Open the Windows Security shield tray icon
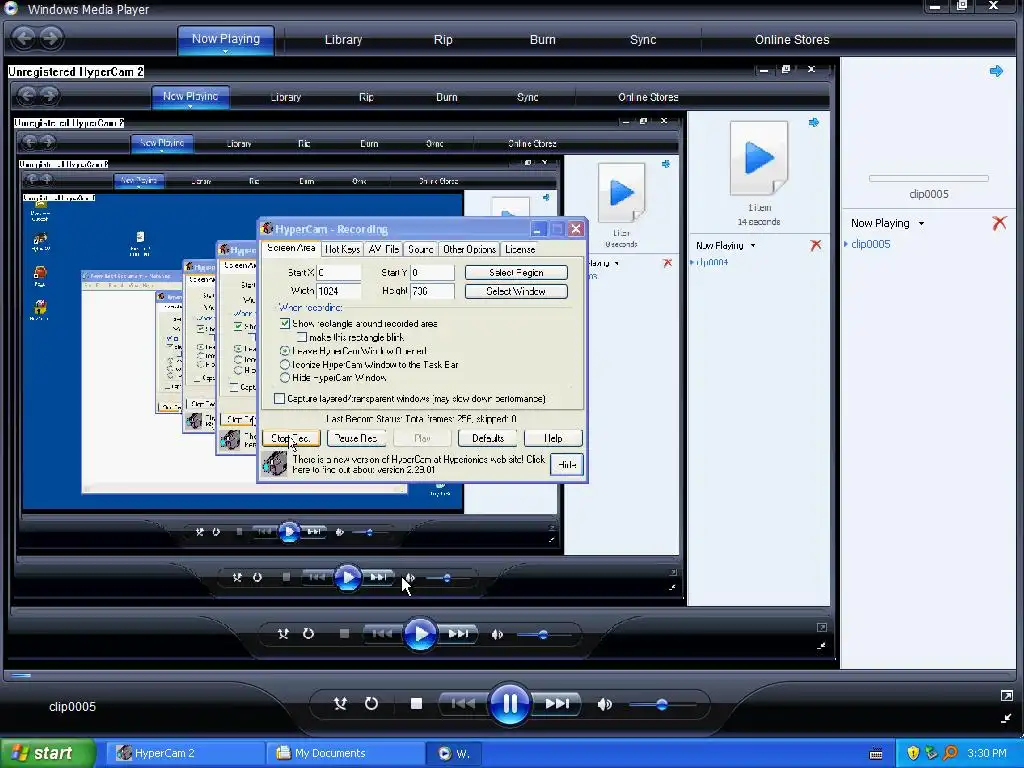The width and height of the screenshot is (1024, 768). point(913,753)
